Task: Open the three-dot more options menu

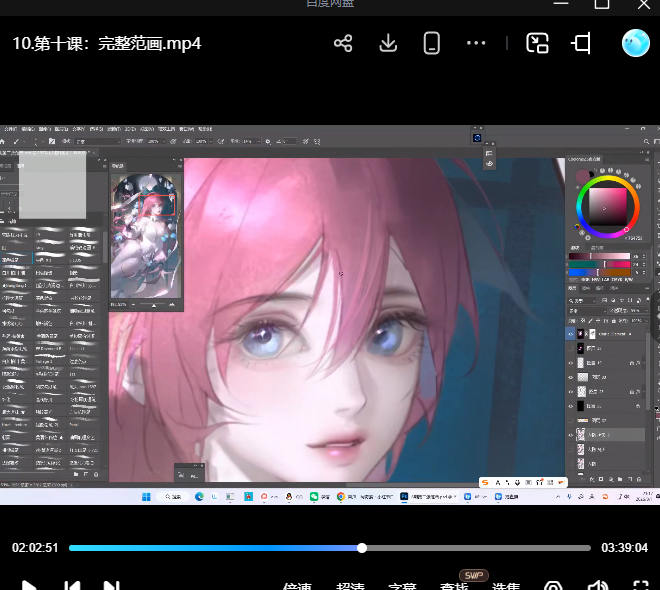Action: point(476,43)
